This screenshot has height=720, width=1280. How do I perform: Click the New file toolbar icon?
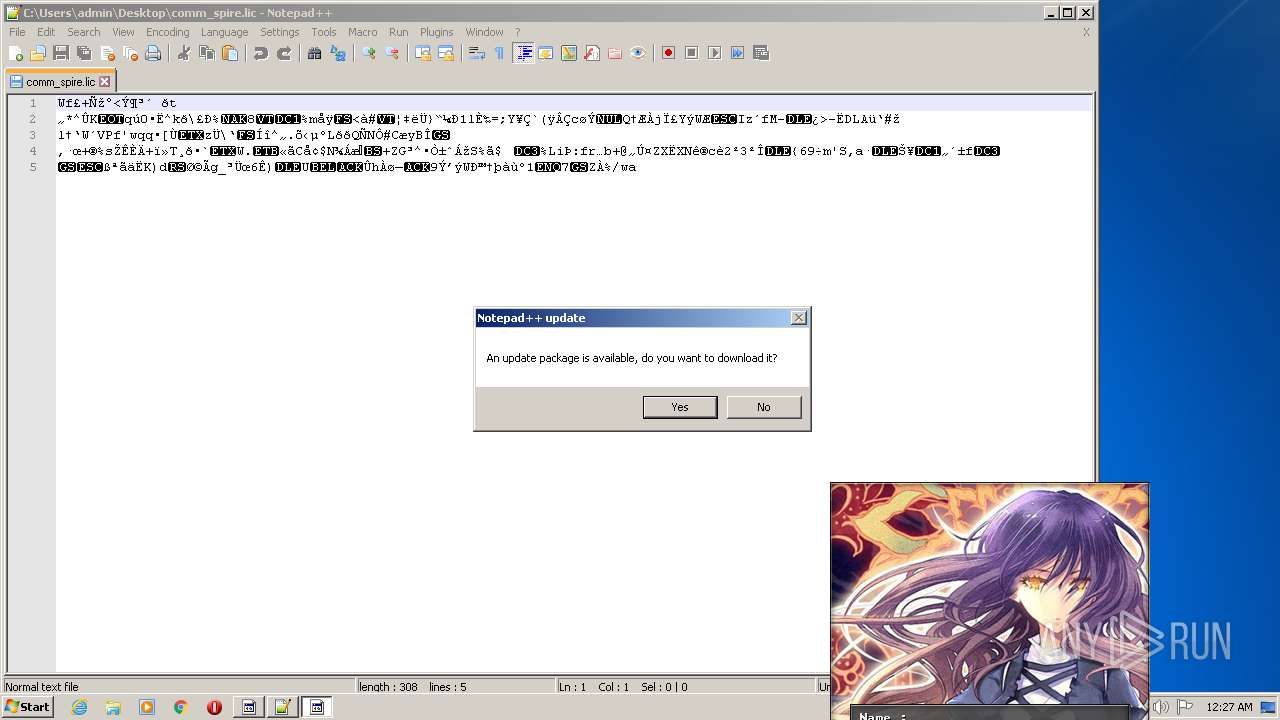click(x=16, y=53)
